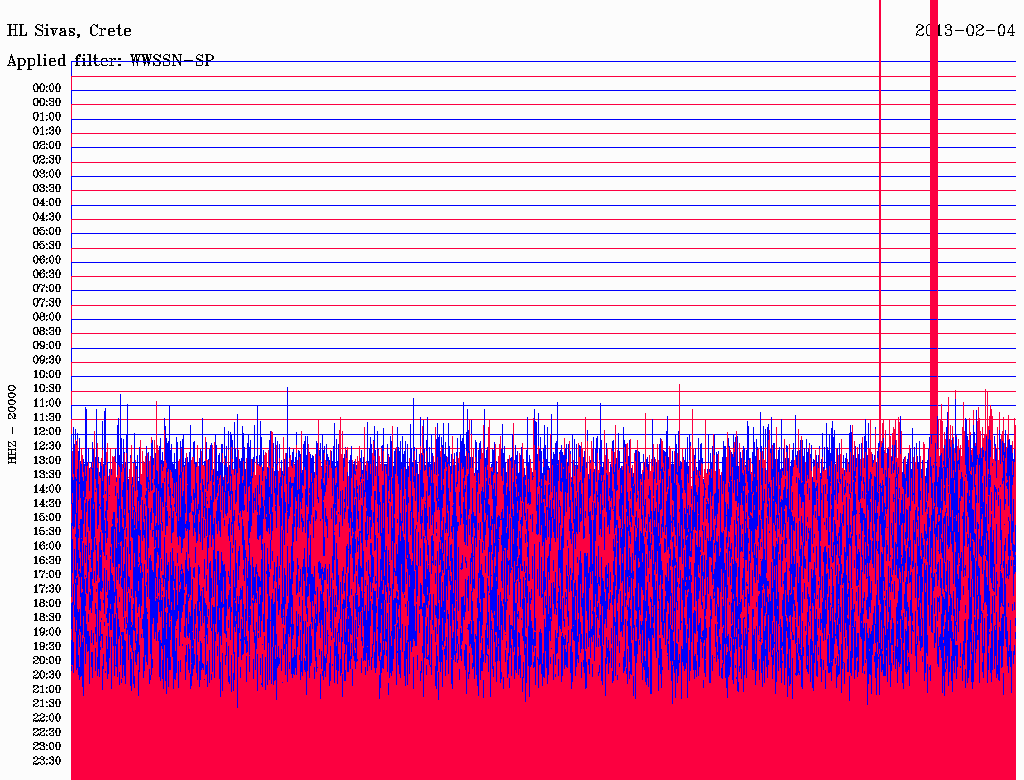Click the thick red vertical spike band
This screenshot has width=1024, height=780.
point(934,216)
